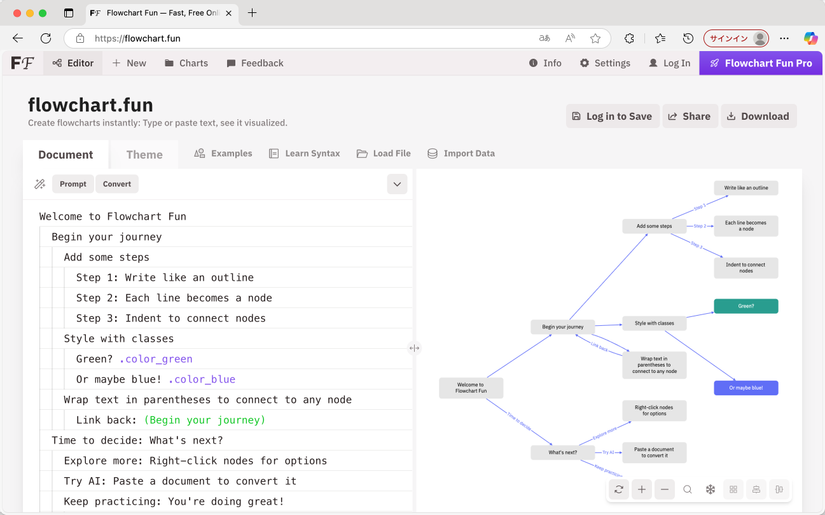Select the 'Style with classes' graph node
The width and height of the screenshot is (825, 515).
(654, 323)
